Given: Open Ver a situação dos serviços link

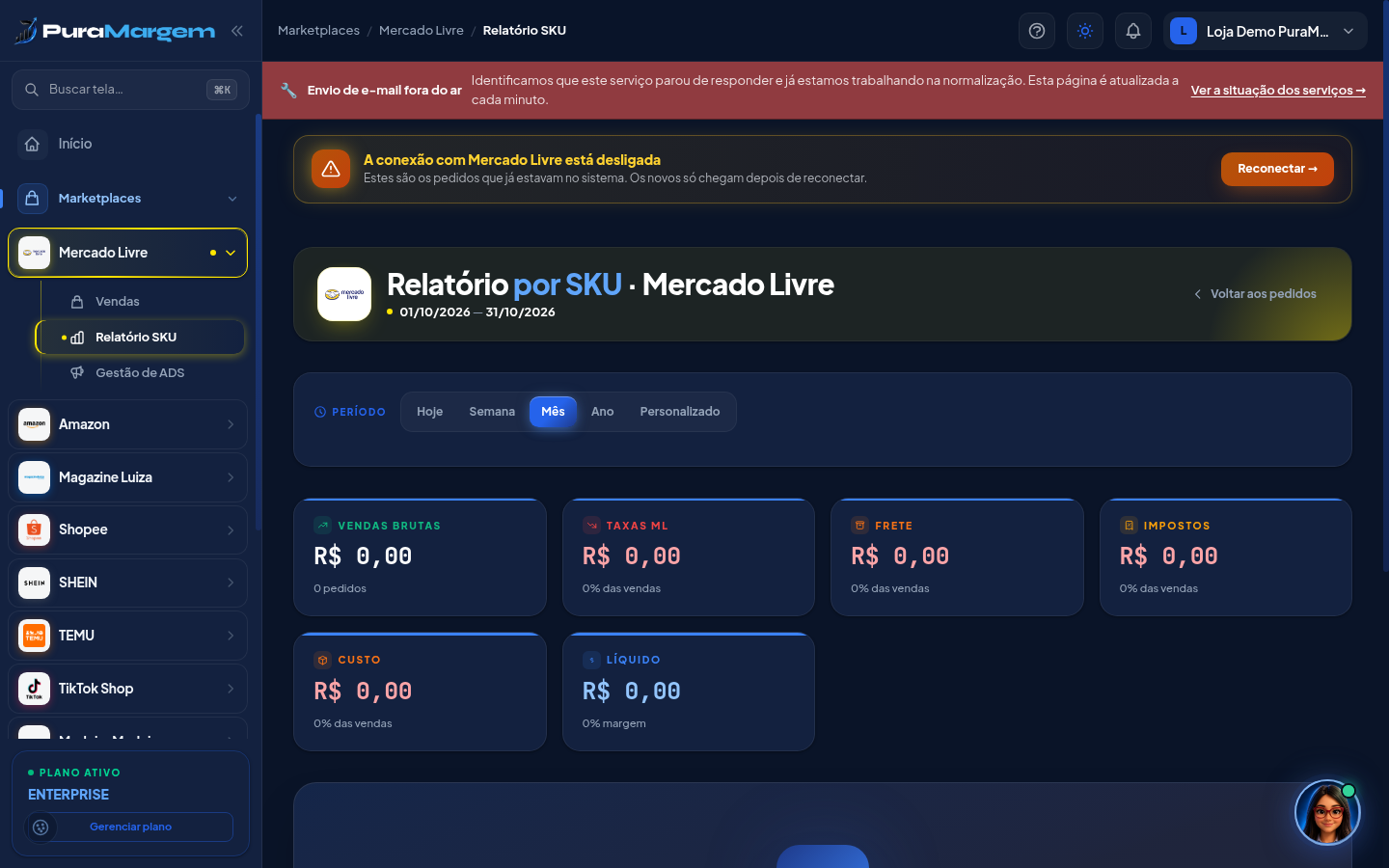Looking at the screenshot, I should coord(1278,91).
